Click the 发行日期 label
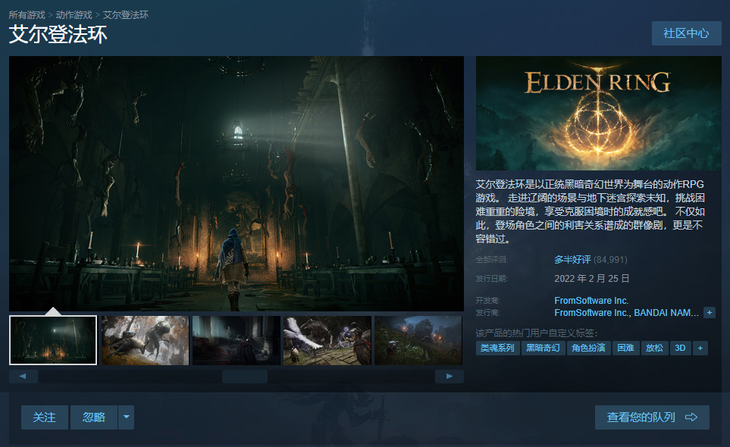 click(492, 278)
